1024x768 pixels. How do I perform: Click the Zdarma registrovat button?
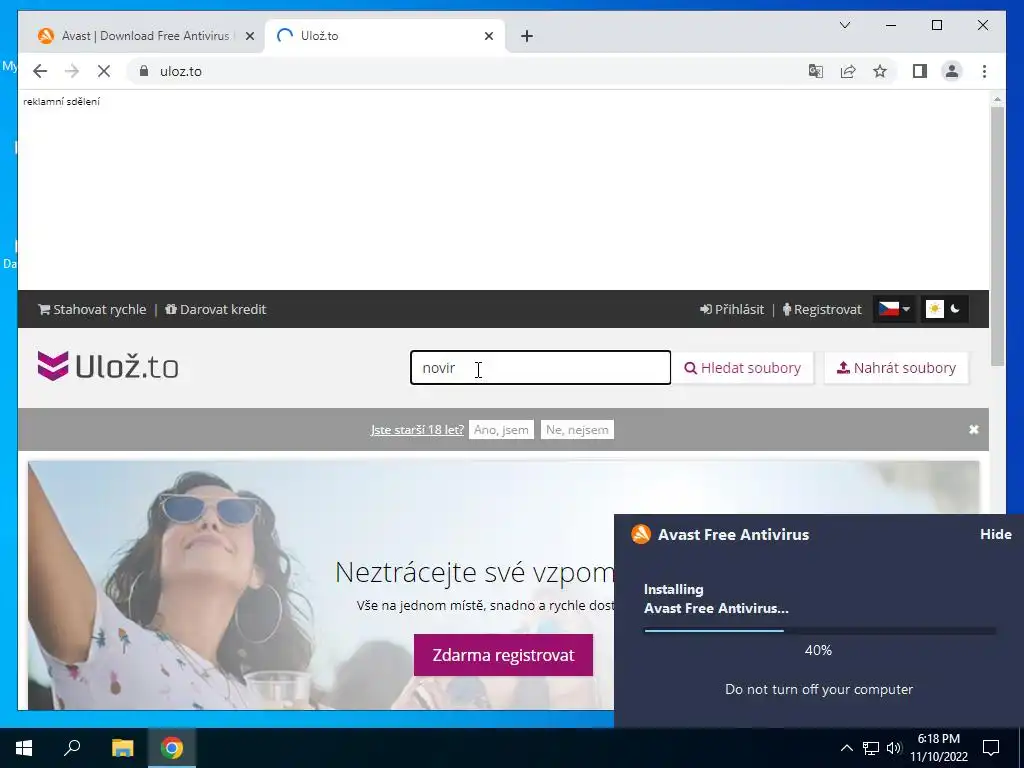click(504, 655)
